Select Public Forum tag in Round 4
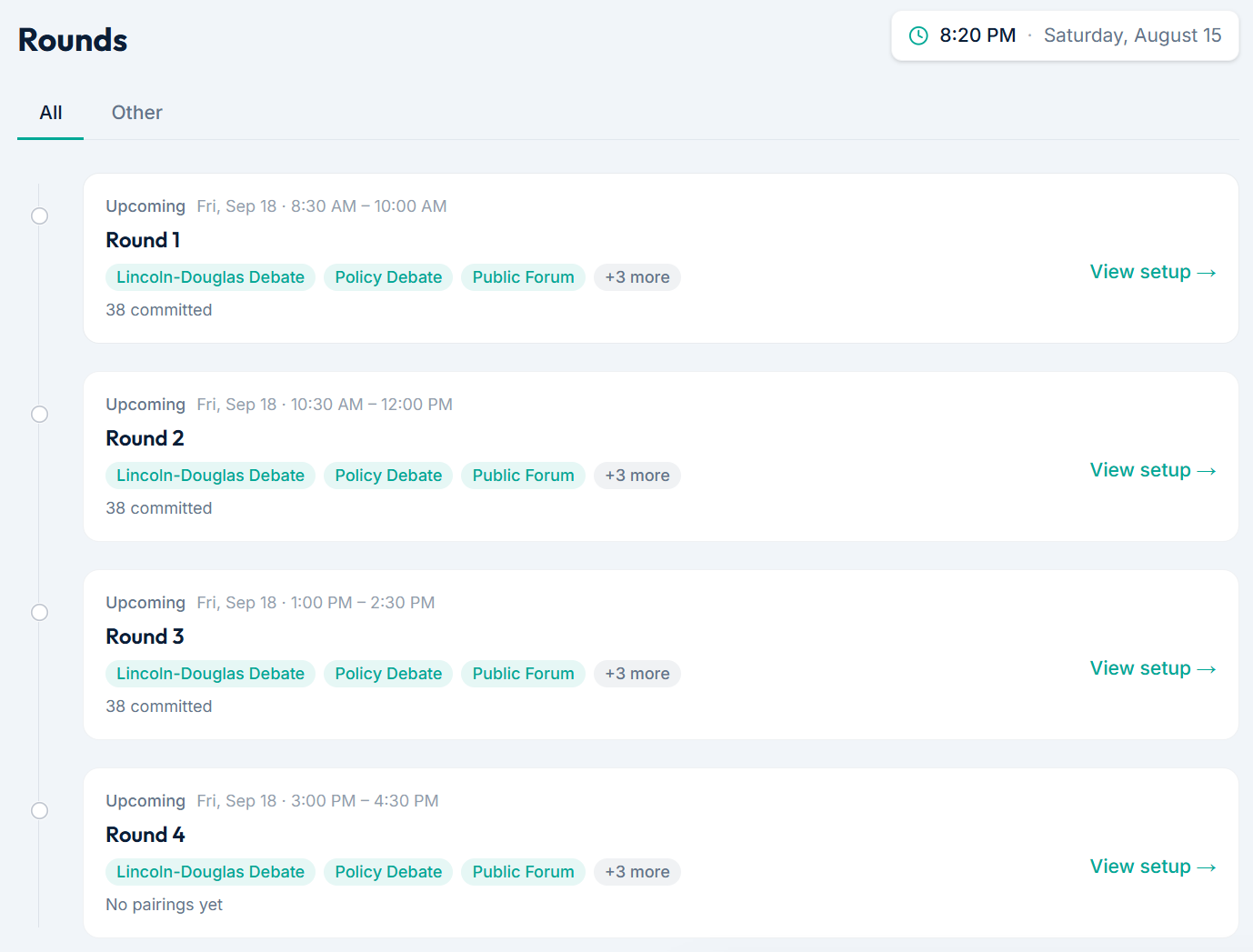Image resolution: width=1253 pixels, height=952 pixels. pyautogui.click(x=524, y=872)
